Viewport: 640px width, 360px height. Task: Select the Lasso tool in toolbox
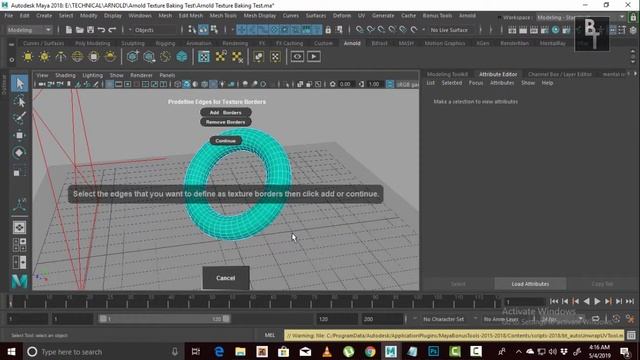click(x=19, y=101)
